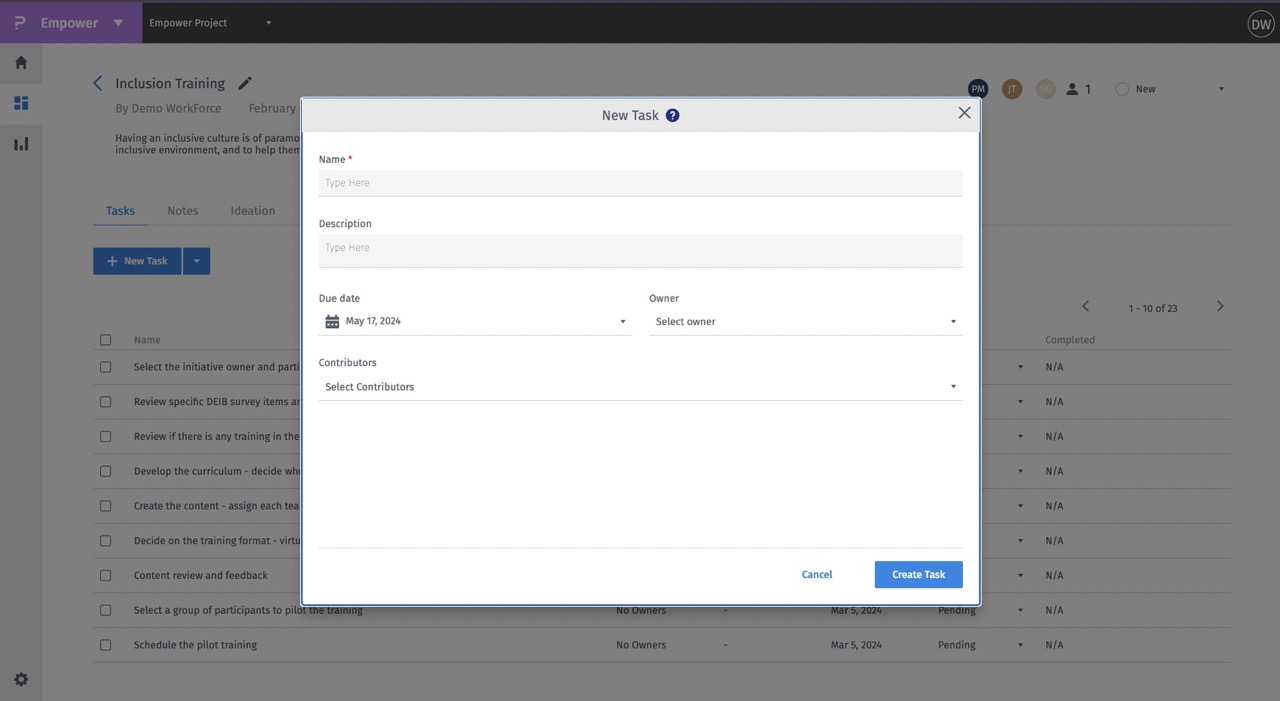
Task: Open the calendar icon in the Due date field
Action: (332, 320)
